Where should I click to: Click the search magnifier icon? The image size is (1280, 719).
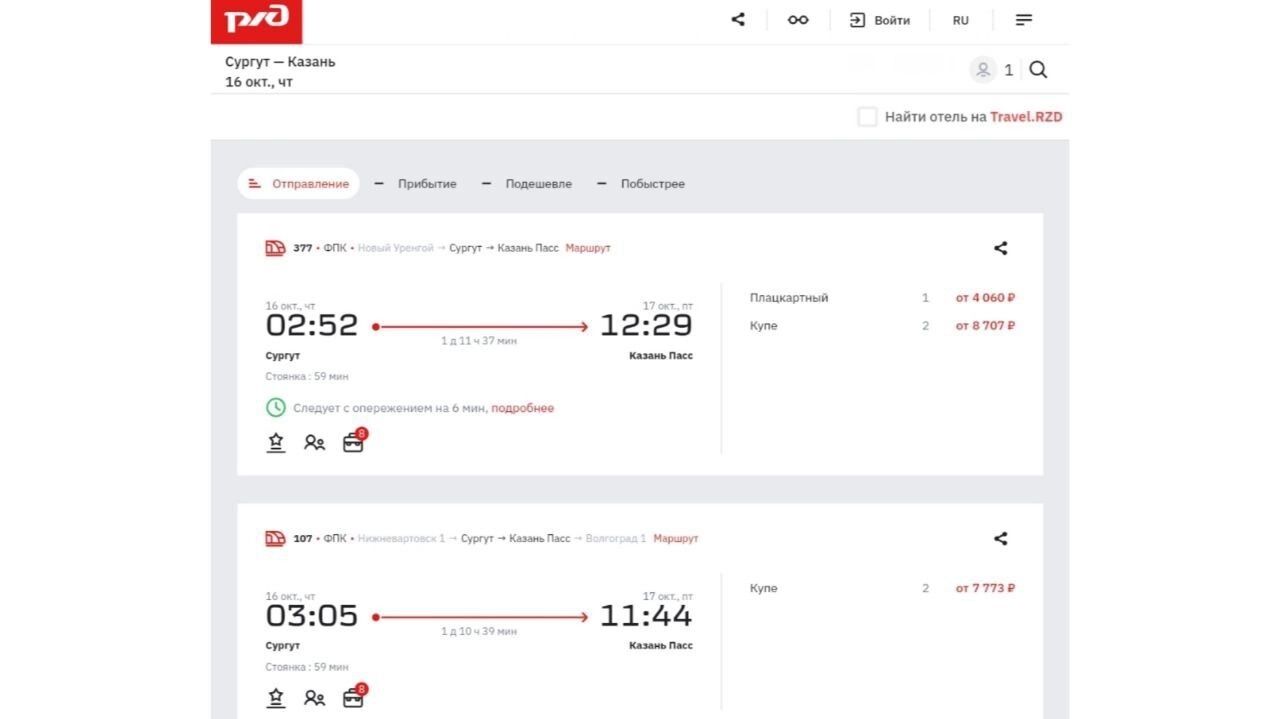tap(1038, 70)
